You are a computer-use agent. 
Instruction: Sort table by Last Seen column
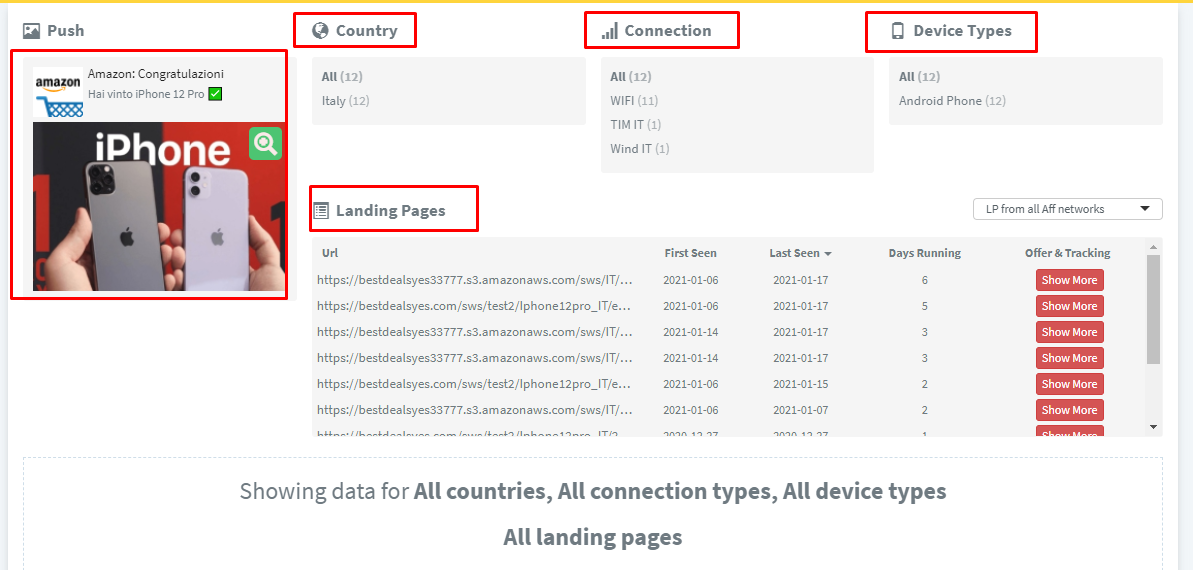(x=800, y=253)
